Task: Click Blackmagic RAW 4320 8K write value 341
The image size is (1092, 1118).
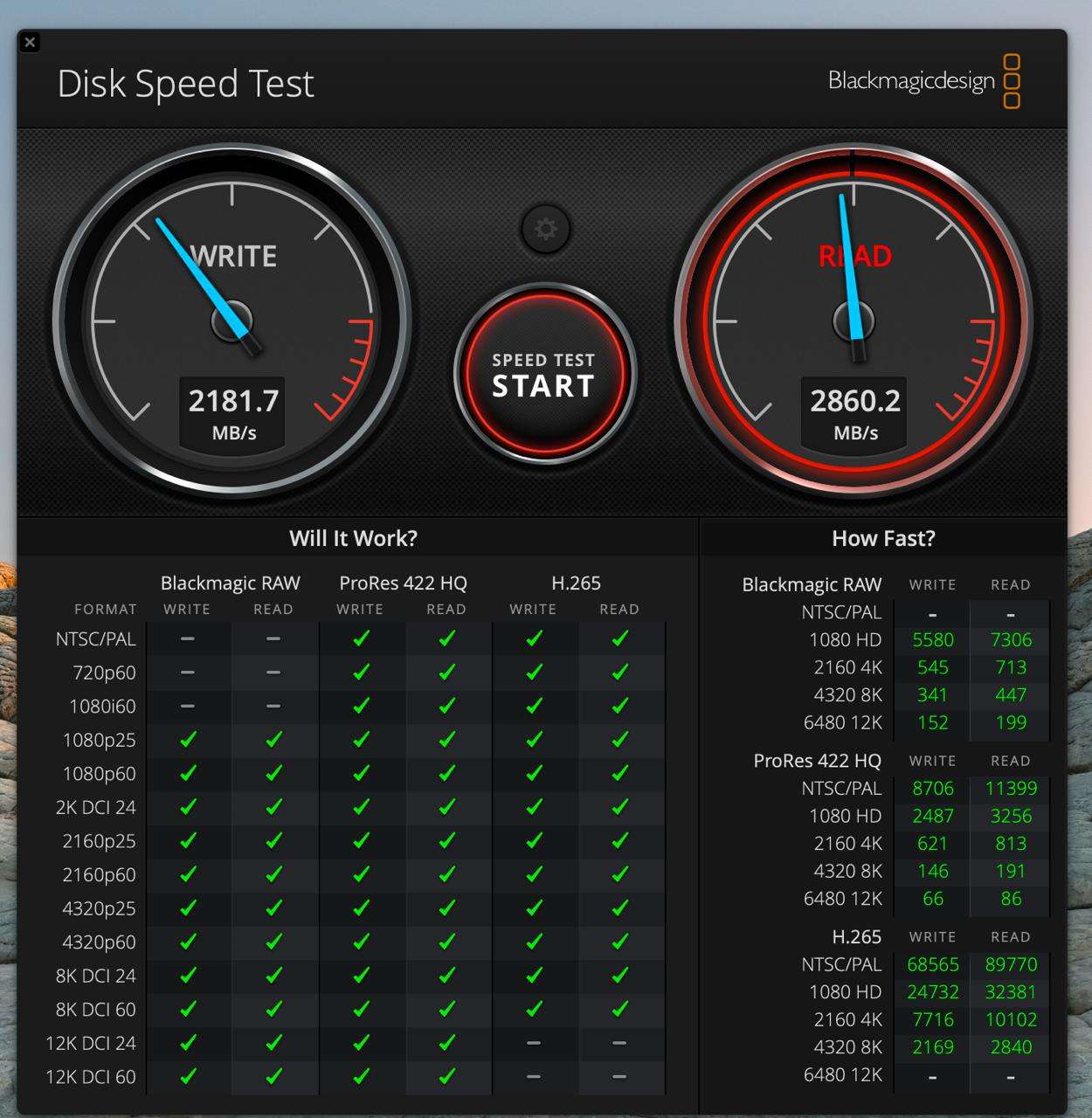Action: (x=932, y=694)
